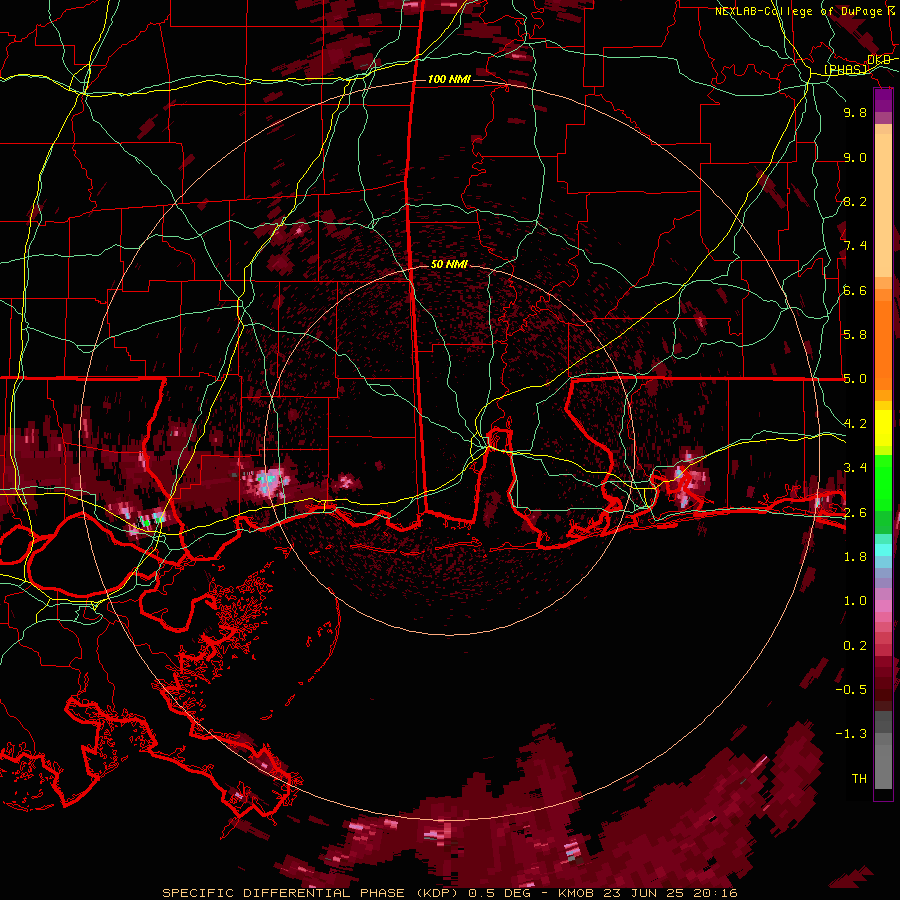Click the -0.5 scale value
The width and height of the screenshot is (900, 900).
(x=851, y=690)
